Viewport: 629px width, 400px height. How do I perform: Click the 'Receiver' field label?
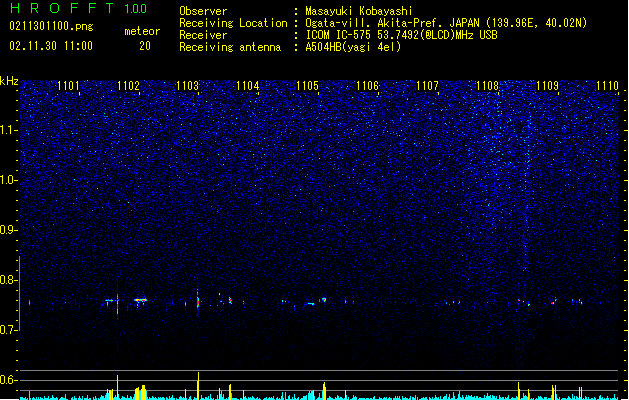(203, 35)
